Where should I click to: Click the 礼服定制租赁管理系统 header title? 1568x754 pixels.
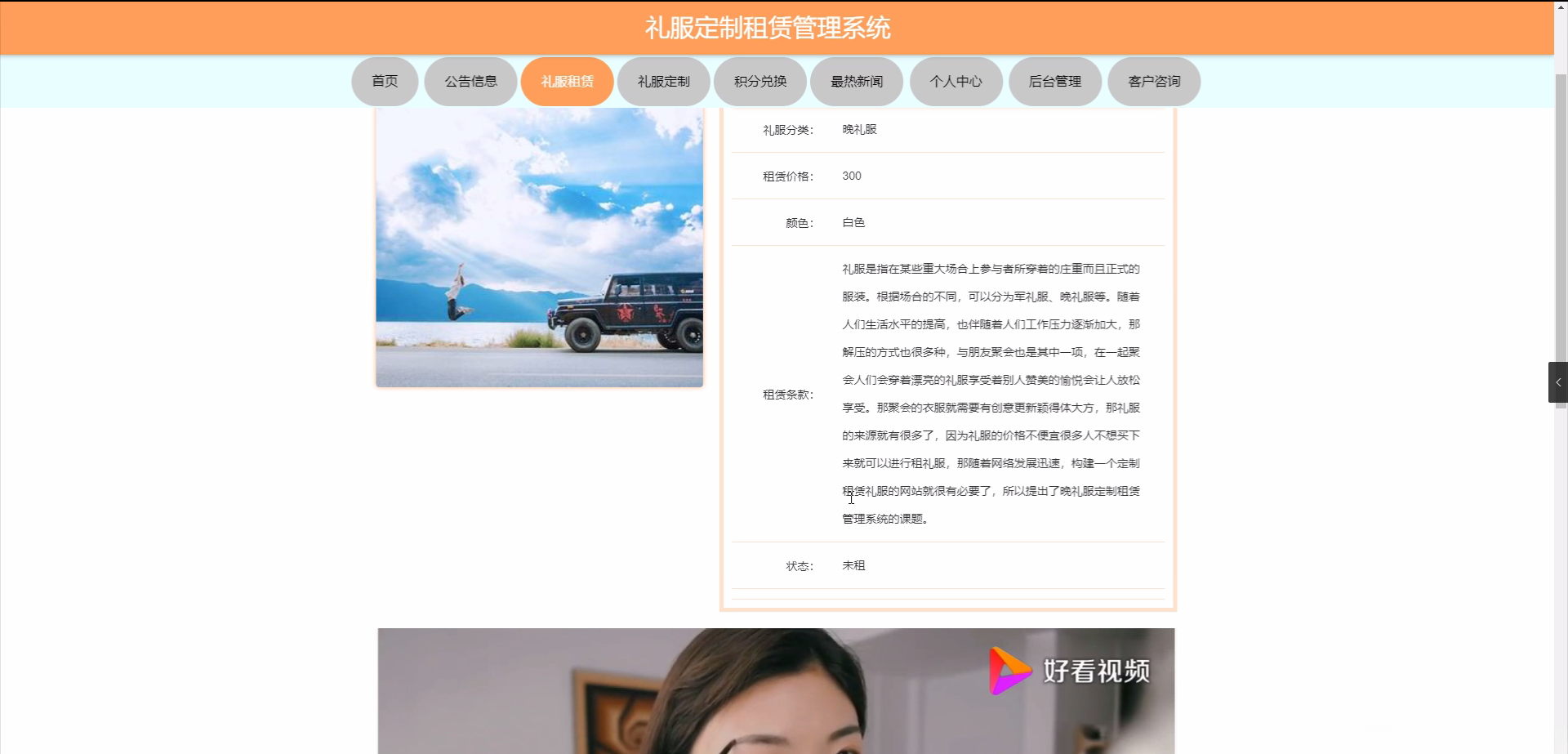point(768,28)
